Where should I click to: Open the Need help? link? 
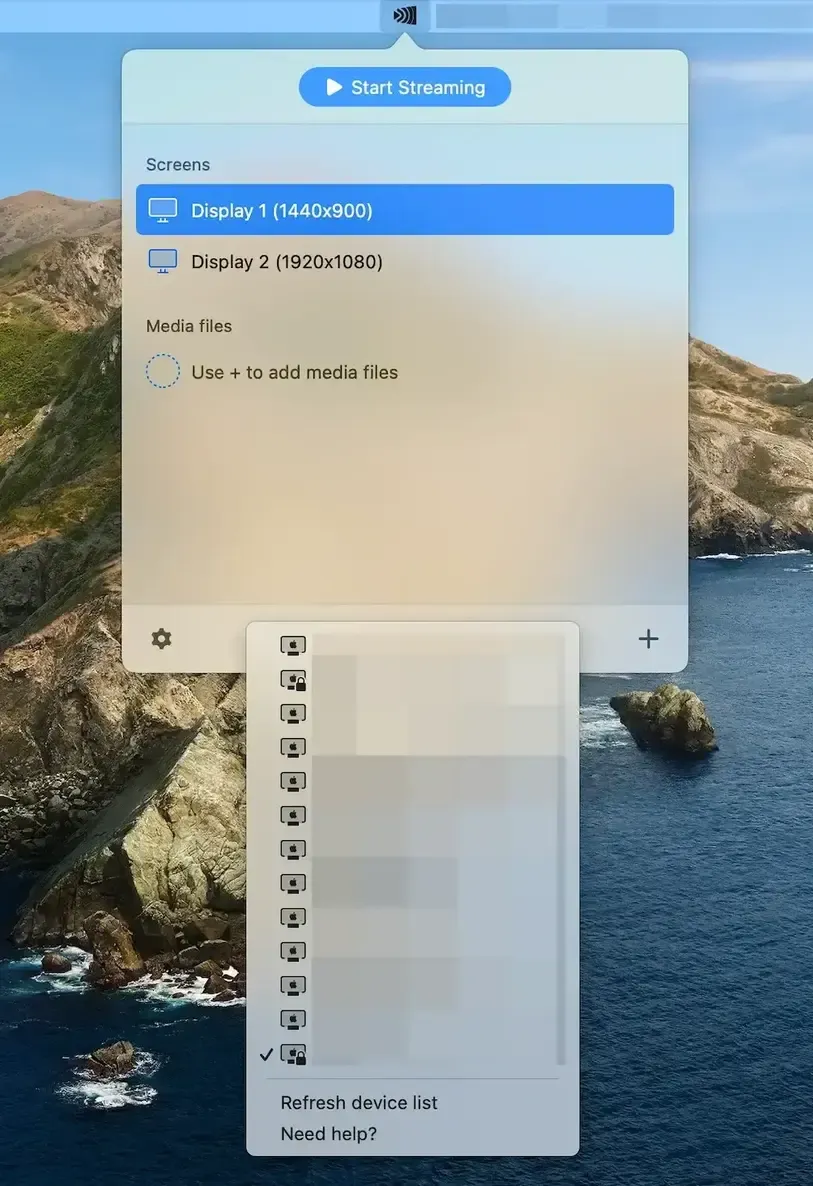(328, 1134)
